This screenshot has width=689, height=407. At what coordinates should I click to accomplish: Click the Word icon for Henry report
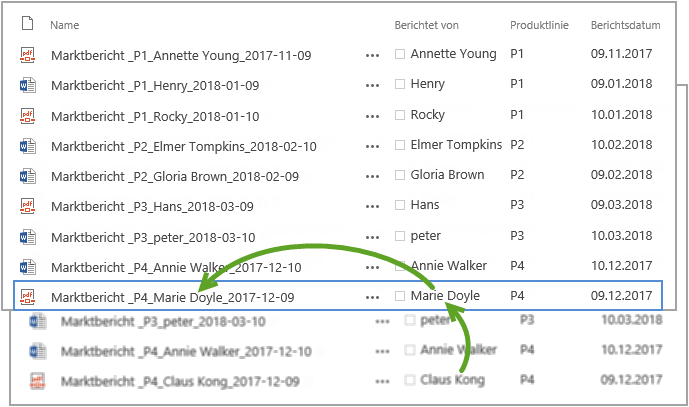pos(28,85)
